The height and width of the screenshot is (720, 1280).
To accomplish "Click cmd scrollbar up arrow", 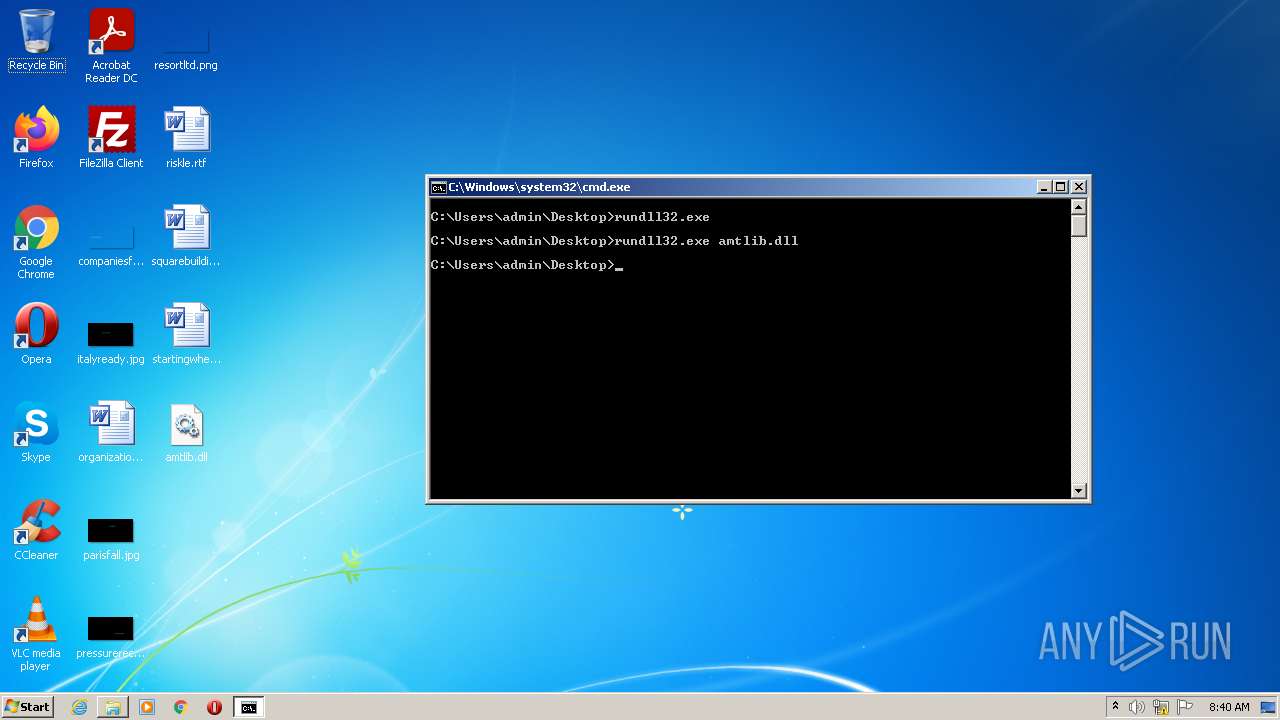I will point(1078,207).
